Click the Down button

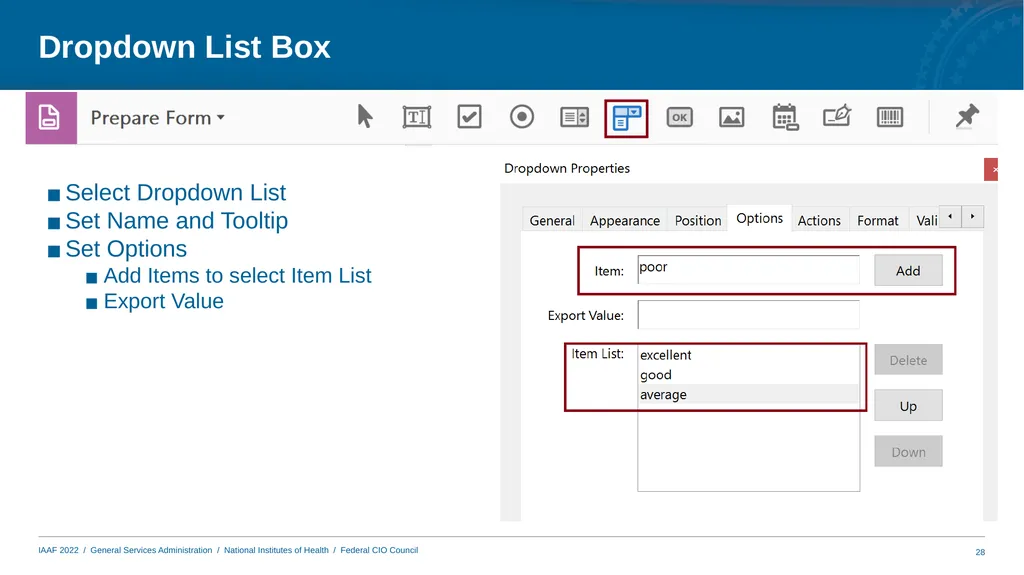pos(908,452)
